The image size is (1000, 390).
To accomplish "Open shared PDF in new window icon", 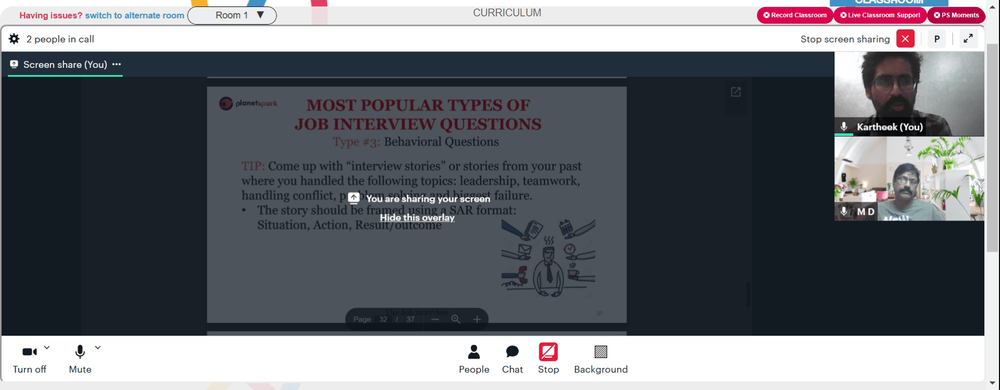I will click(x=735, y=92).
